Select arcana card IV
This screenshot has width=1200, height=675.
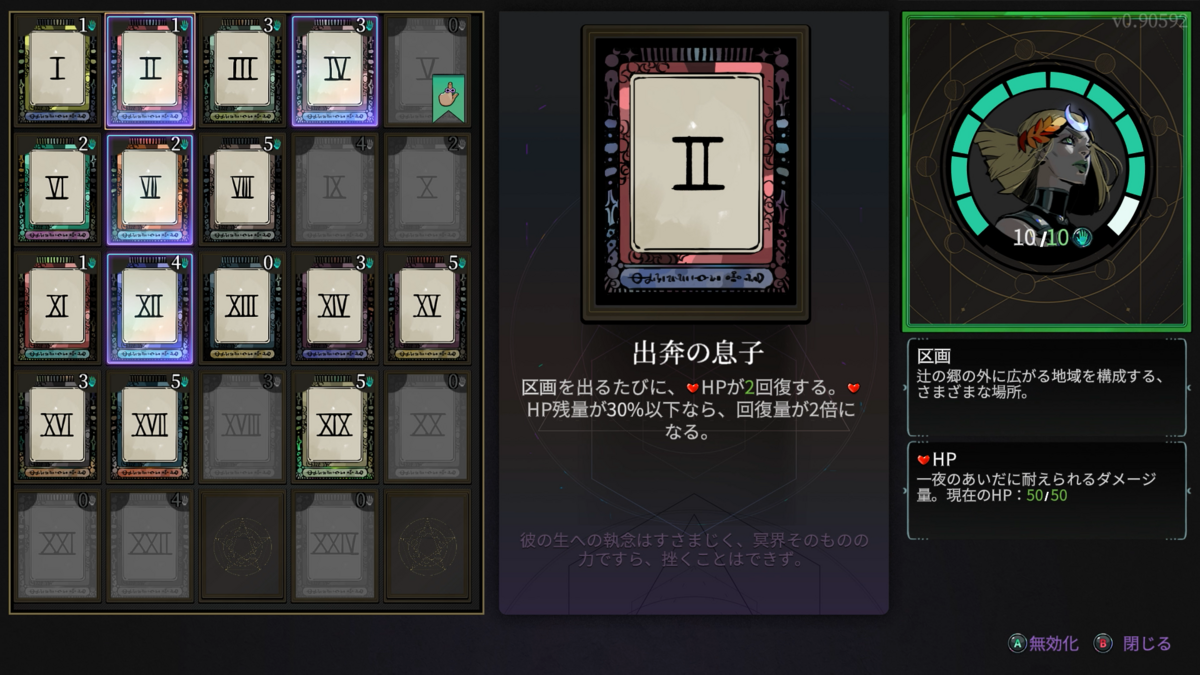point(335,70)
